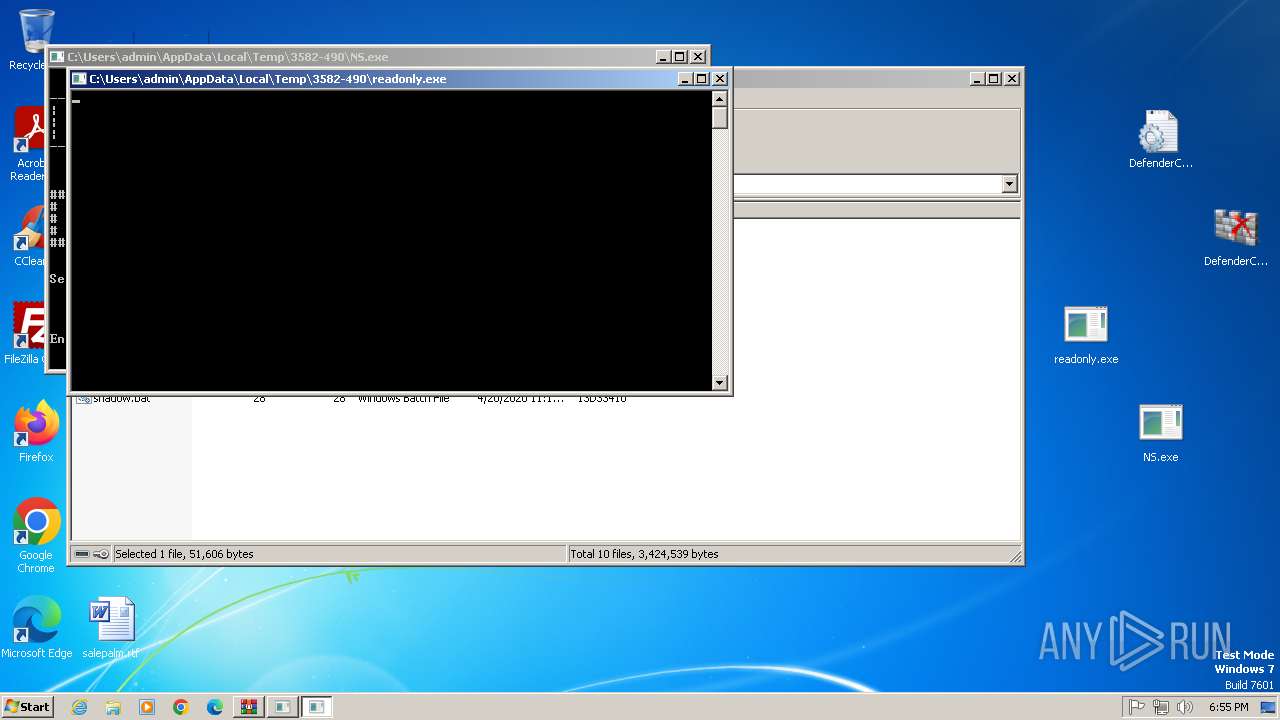
Task: Open the salepalm.rtf document icon
Action: 111,628
